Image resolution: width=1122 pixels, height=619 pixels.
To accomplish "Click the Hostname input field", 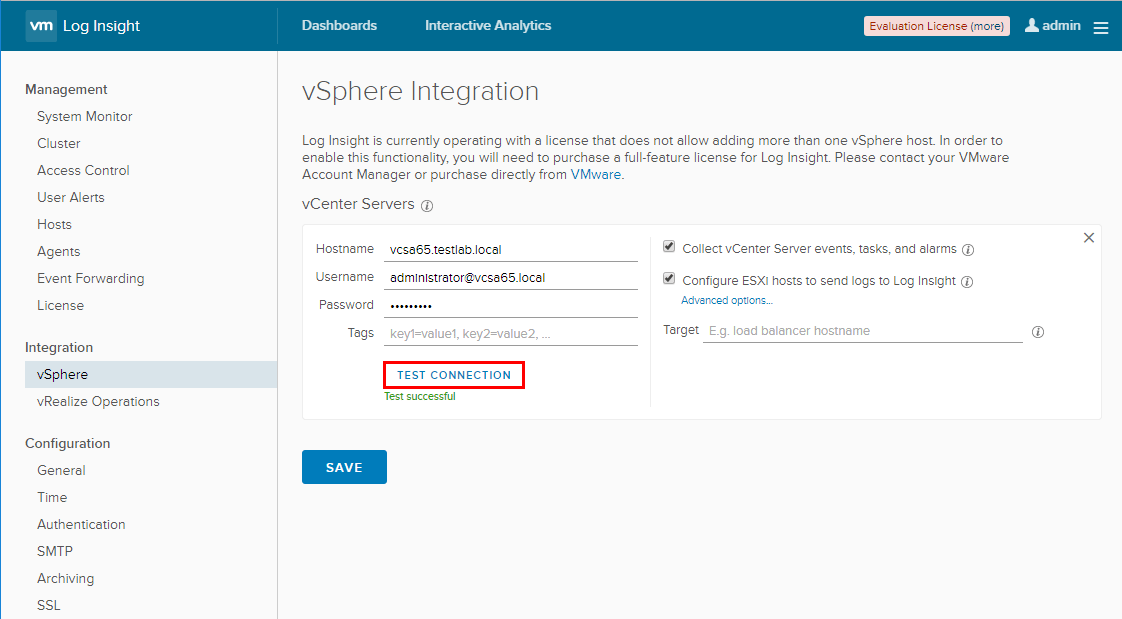I will [512, 250].
